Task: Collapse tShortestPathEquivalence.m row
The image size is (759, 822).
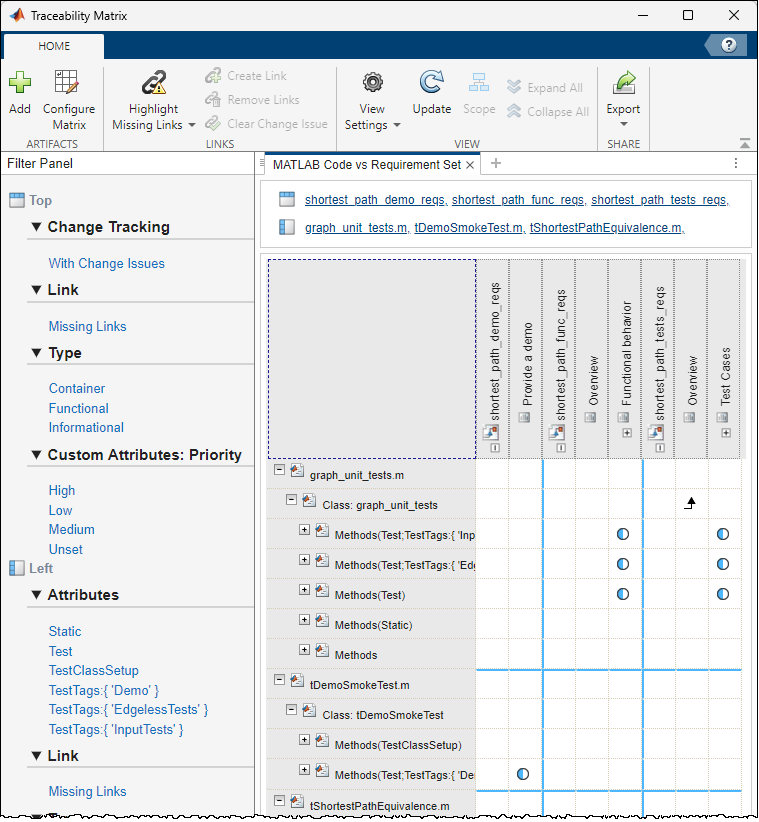Action: [279, 800]
